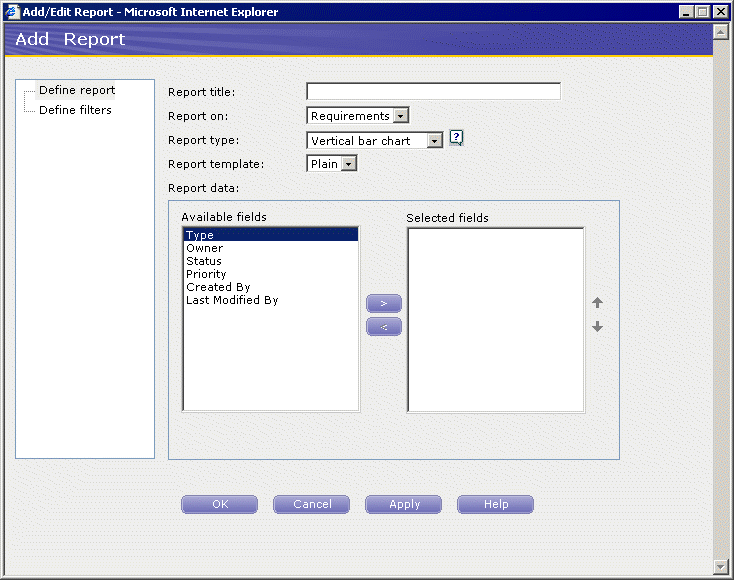This screenshot has height=580, width=734.
Task: Move selected field down with down arrow
Action: pos(597,326)
